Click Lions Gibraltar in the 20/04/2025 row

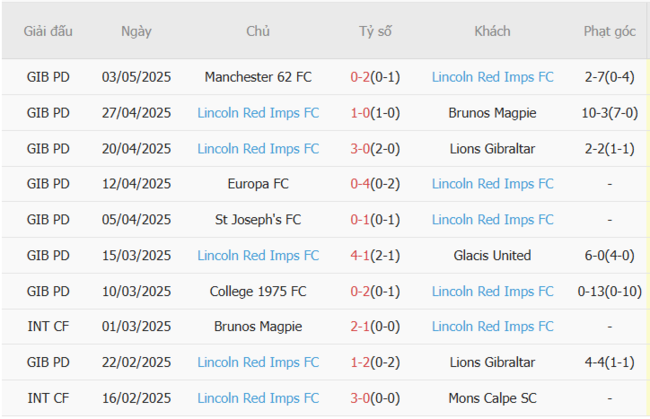click(492, 149)
